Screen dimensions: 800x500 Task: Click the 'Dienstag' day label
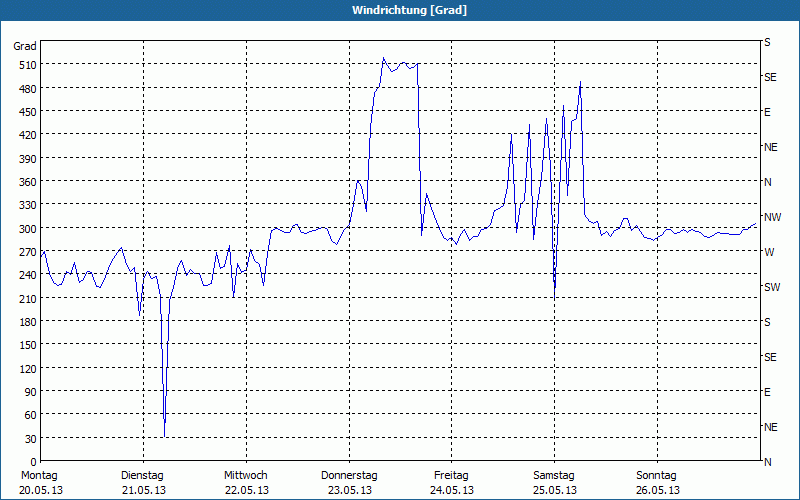point(142,476)
